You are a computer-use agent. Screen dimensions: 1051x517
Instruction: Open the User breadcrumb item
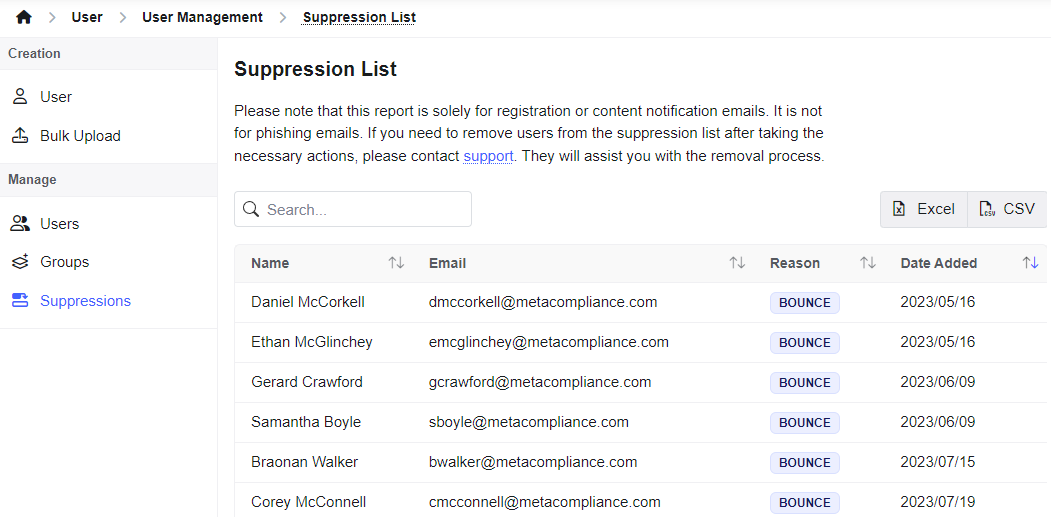[87, 17]
